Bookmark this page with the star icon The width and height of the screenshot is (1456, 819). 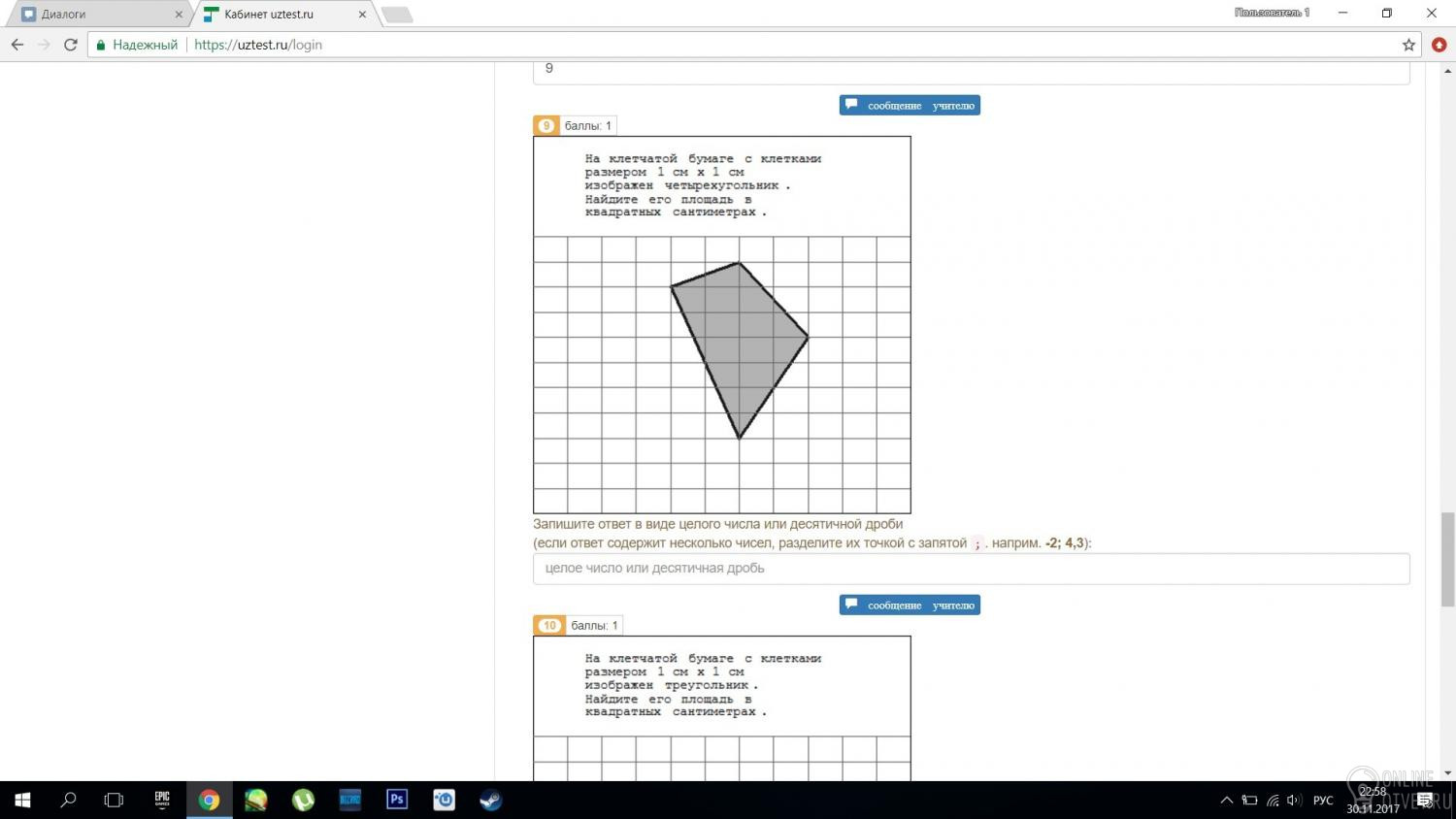1408,45
